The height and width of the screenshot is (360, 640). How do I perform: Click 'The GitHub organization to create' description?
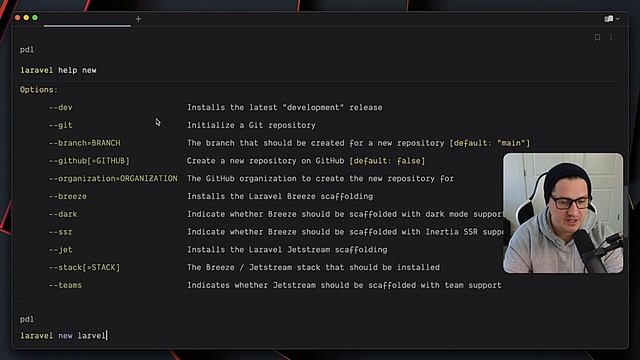320,178
